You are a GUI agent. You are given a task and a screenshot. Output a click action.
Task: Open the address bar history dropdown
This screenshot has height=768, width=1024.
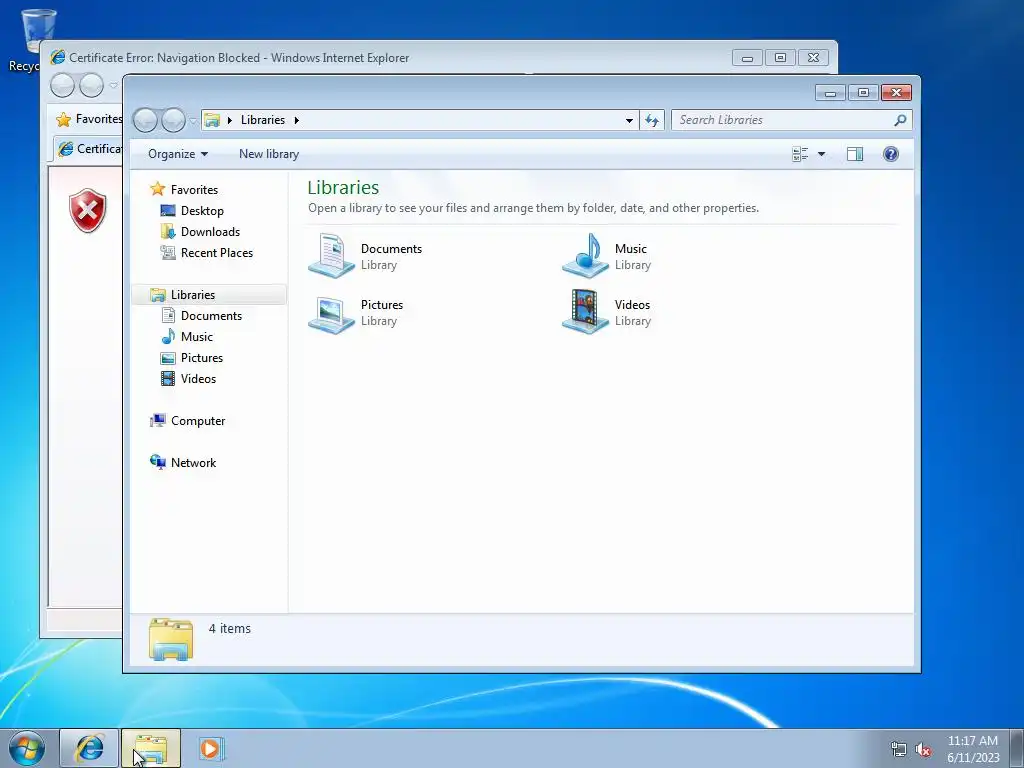tap(629, 120)
